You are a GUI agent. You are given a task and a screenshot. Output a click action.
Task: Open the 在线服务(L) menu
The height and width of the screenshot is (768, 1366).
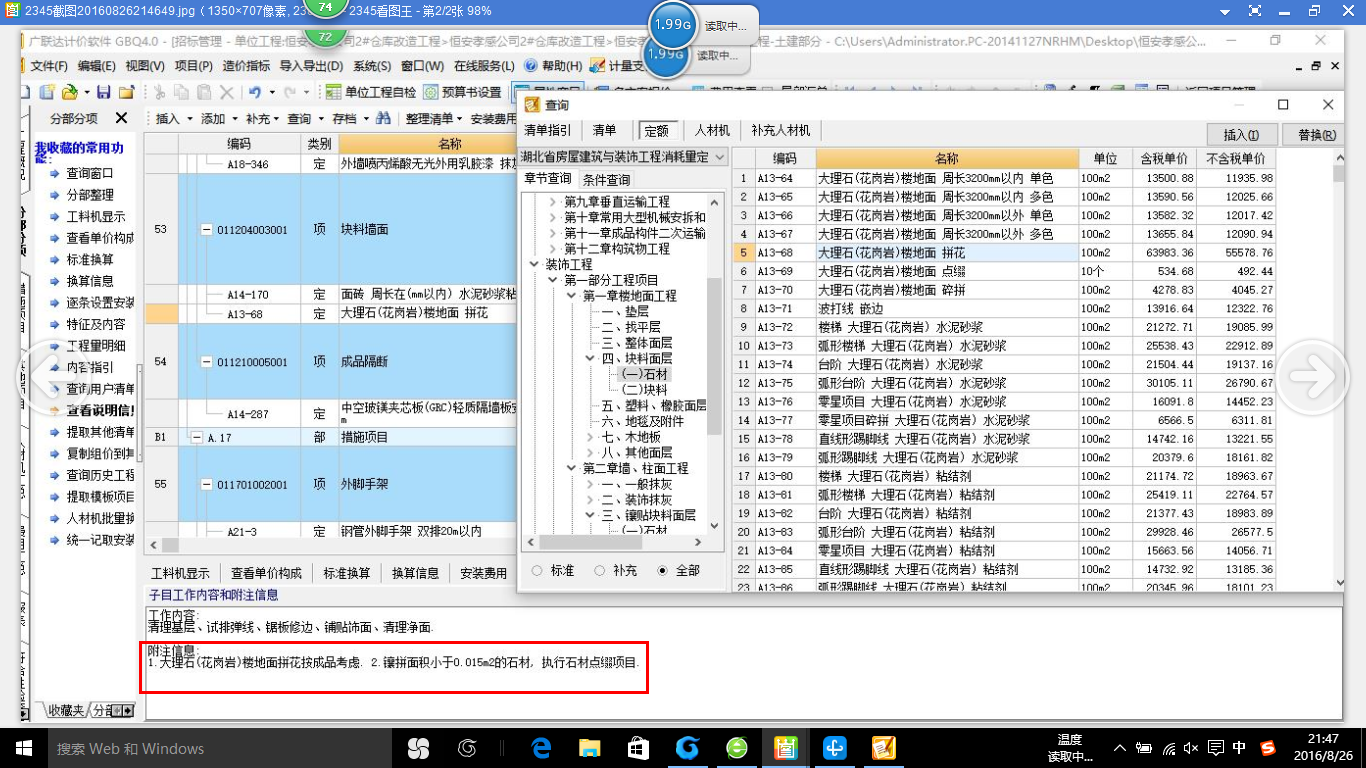484,66
